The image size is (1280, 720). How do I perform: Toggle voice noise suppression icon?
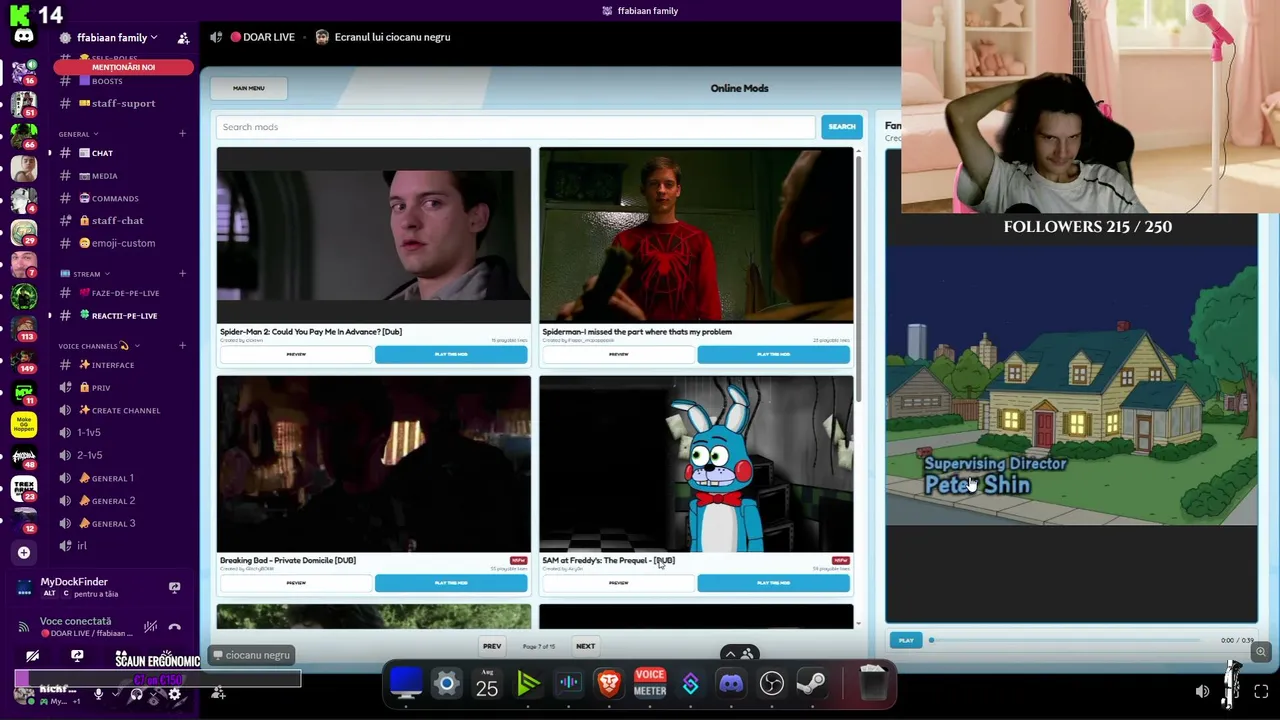coord(150,627)
